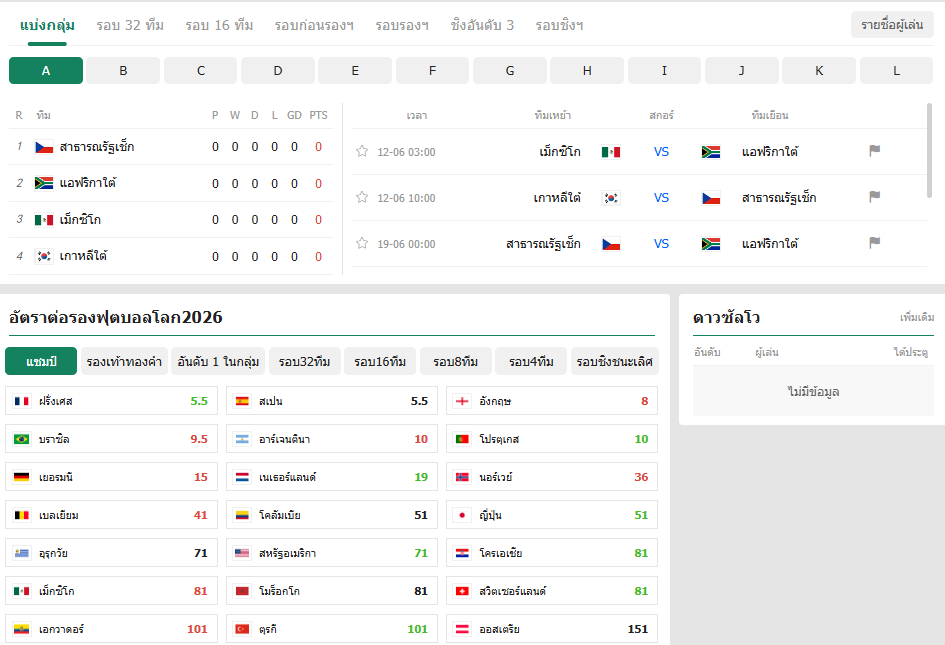The height and width of the screenshot is (645, 945).
Task: Select รอบ32ทีม odds category
Action: pyautogui.click(x=305, y=361)
